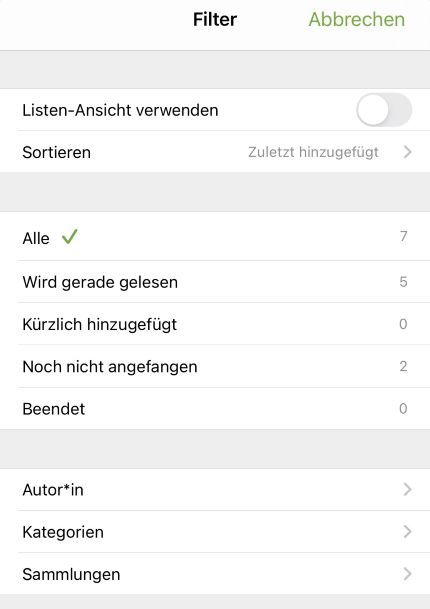Click the Zuletzt hinzugefügt sort value
Viewport: 430px width, 609px height.
click(313, 152)
